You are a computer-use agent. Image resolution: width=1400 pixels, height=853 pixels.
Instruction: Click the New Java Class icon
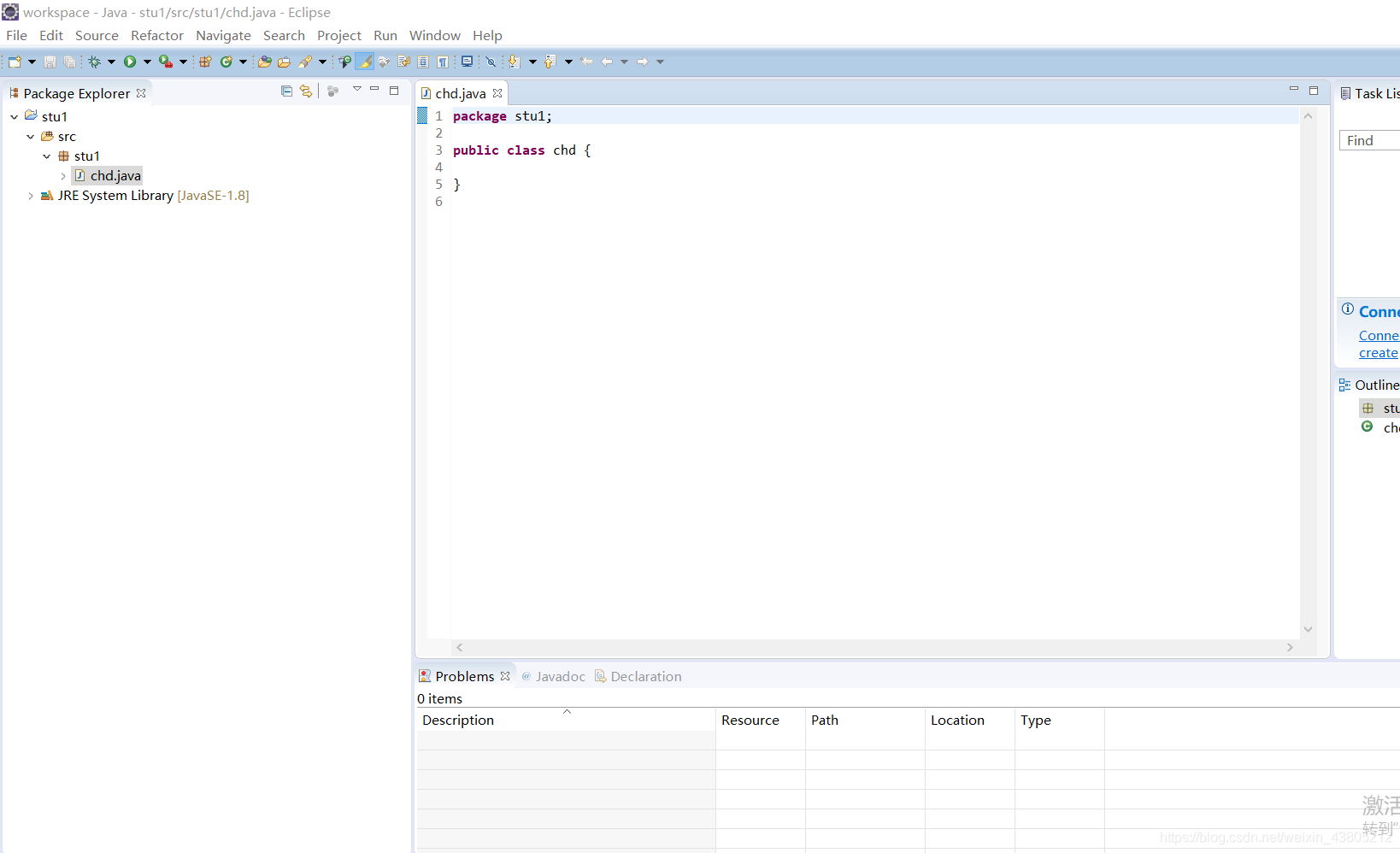tap(226, 62)
